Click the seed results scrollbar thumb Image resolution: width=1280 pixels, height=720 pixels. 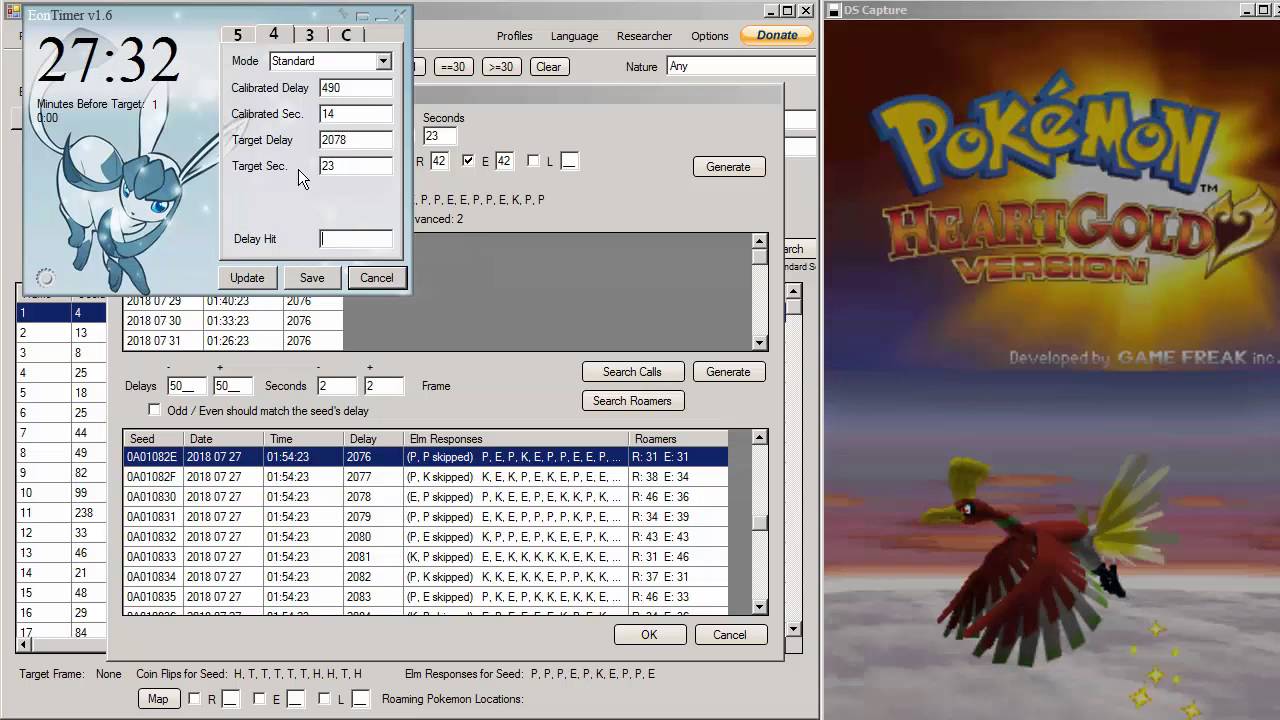(x=759, y=523)
